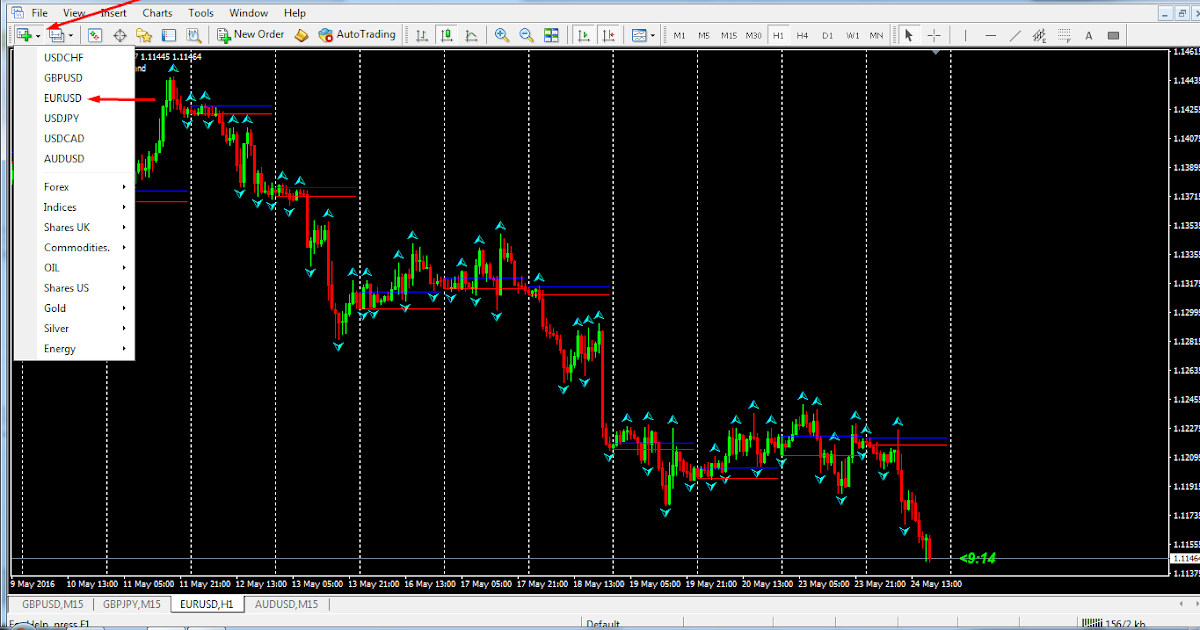
Task: Open the Tools menu
Action: pos(200,12)
